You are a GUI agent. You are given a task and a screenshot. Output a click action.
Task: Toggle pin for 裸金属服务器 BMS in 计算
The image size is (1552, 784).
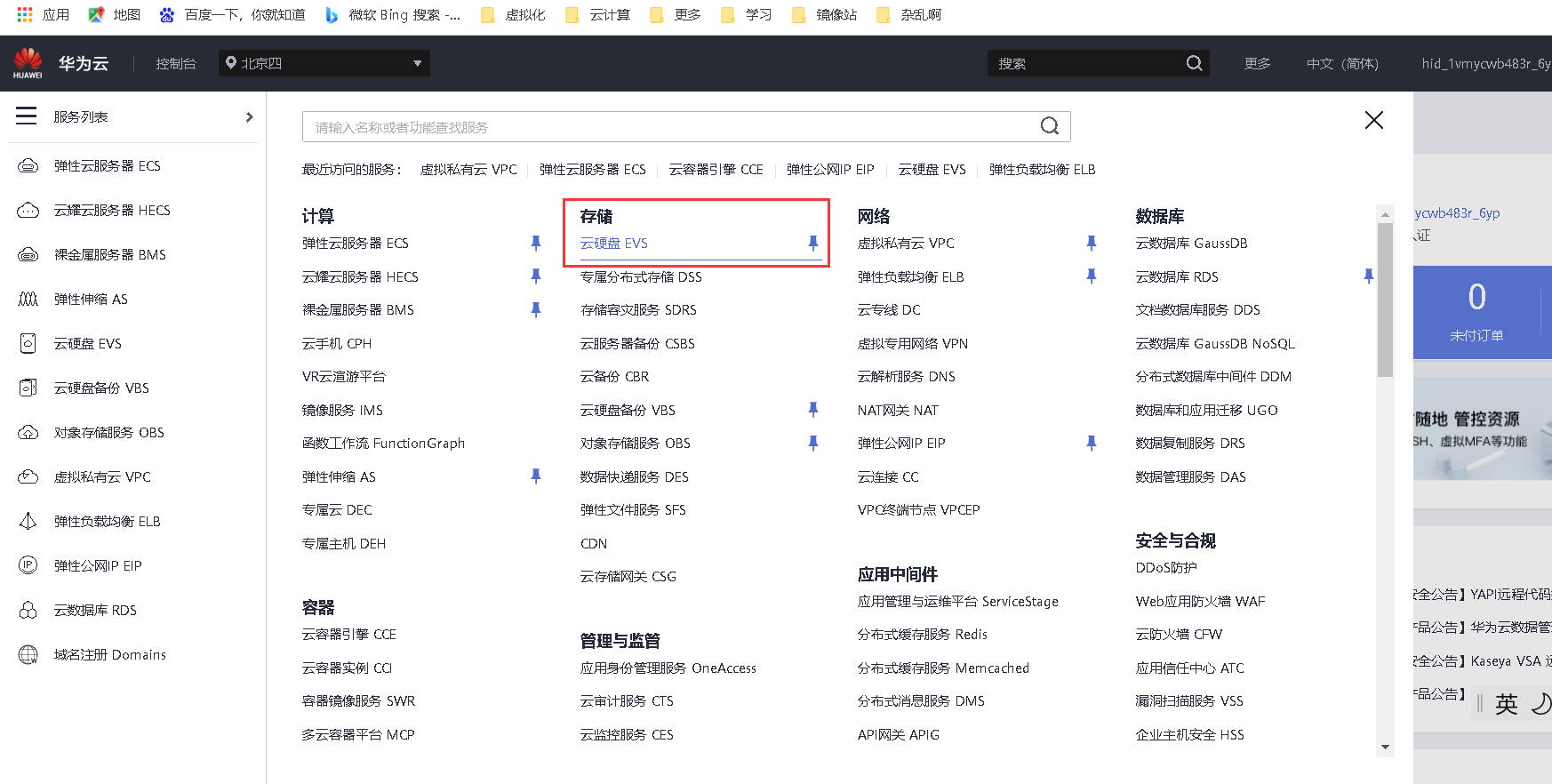tap(536, 309)
